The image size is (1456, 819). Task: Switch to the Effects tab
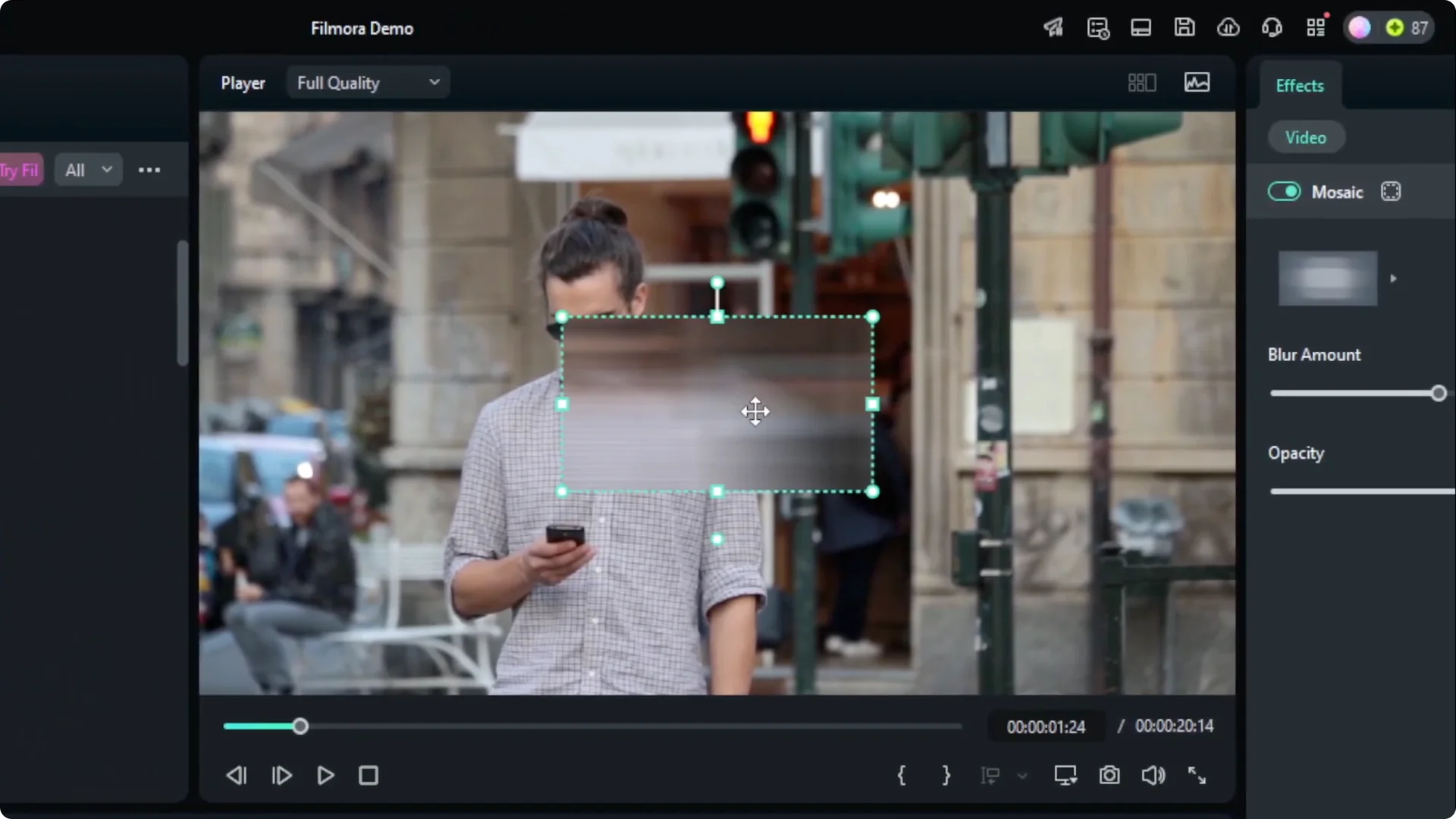point(1298,85)
